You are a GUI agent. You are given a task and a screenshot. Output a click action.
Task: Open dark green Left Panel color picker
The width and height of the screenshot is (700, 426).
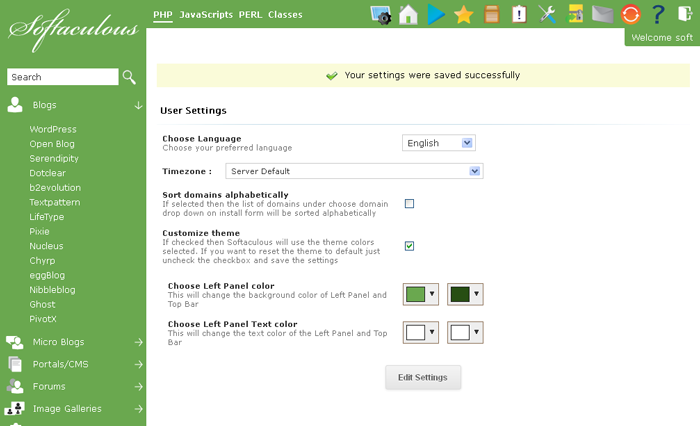tap(465, 294)
